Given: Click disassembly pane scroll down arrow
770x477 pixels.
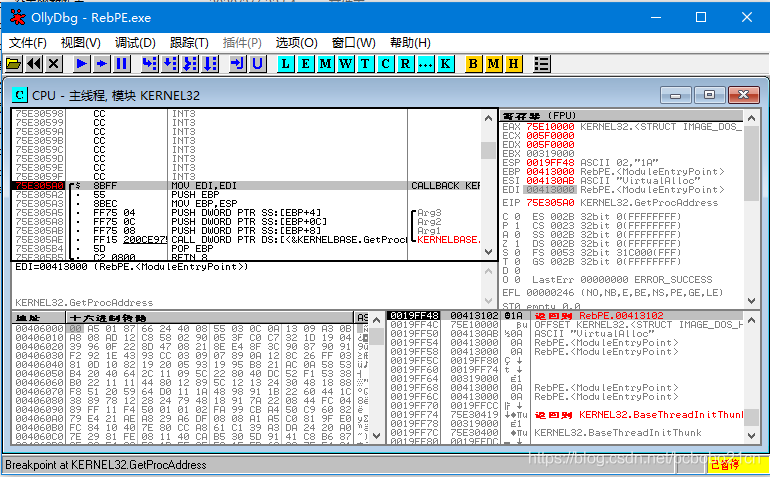Looking at the screenshot, I should 488,252.
